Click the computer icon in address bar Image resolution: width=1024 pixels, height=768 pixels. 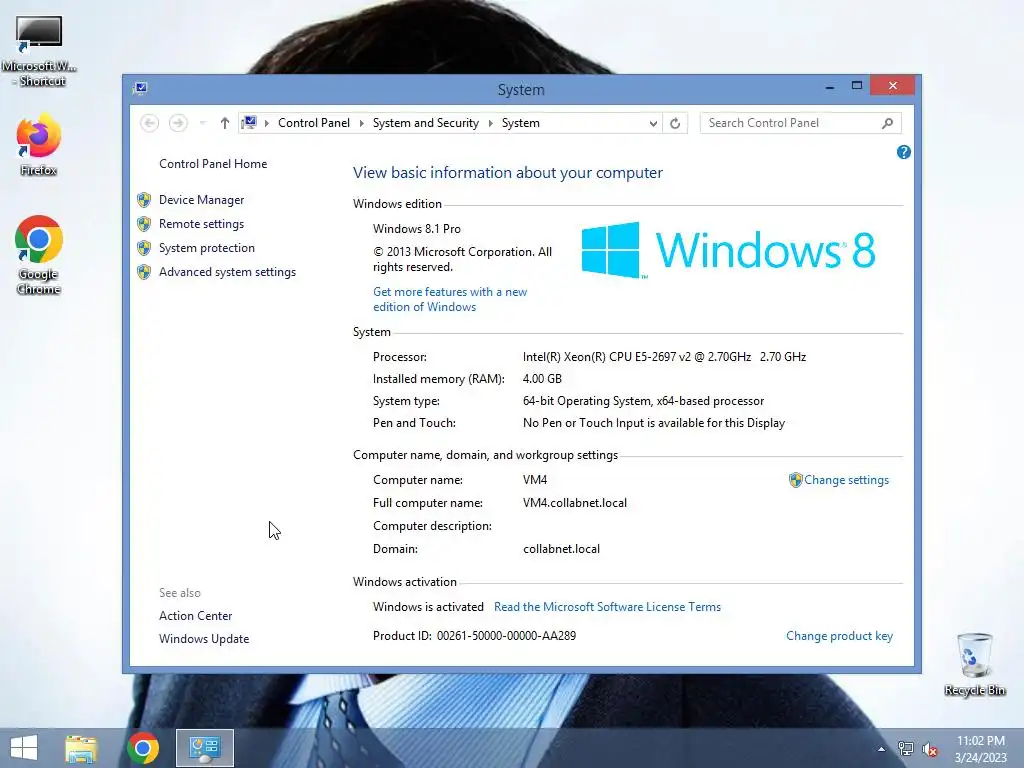coord(249,123)
